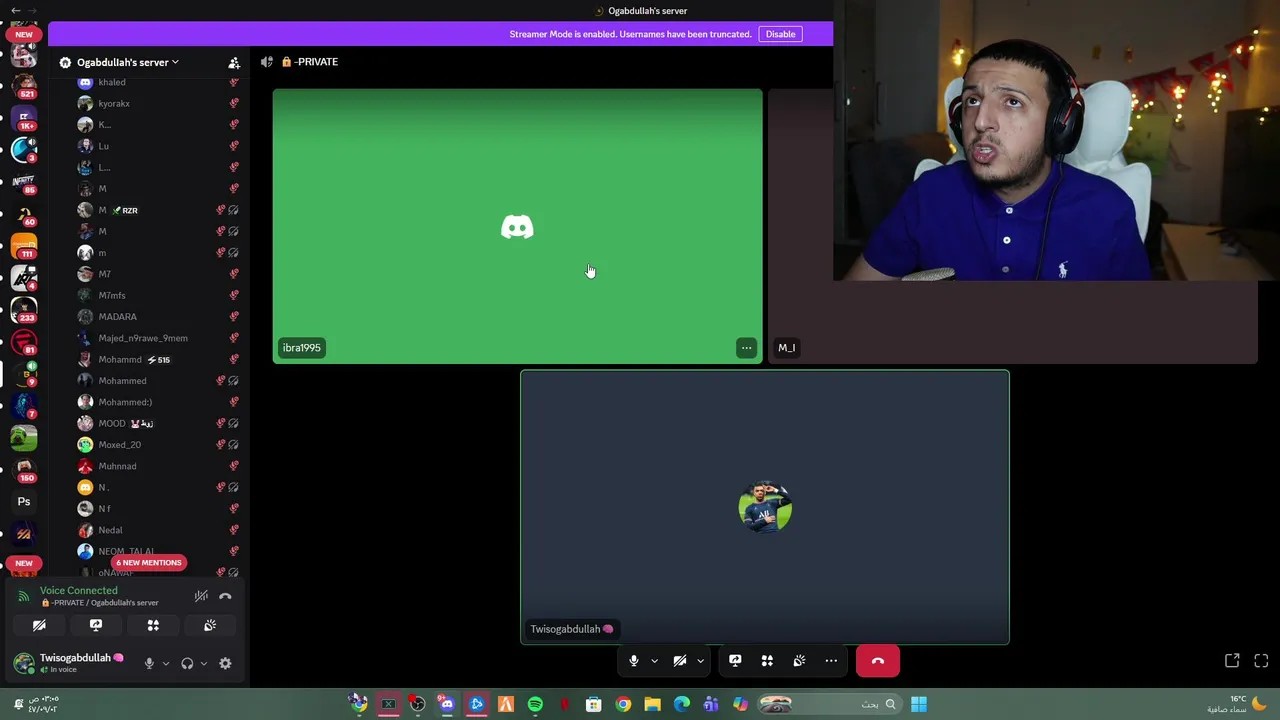Expand camera options arrow in call bar
The height and width of the screenshot is (720, 1280).
(x=700, y=661)
